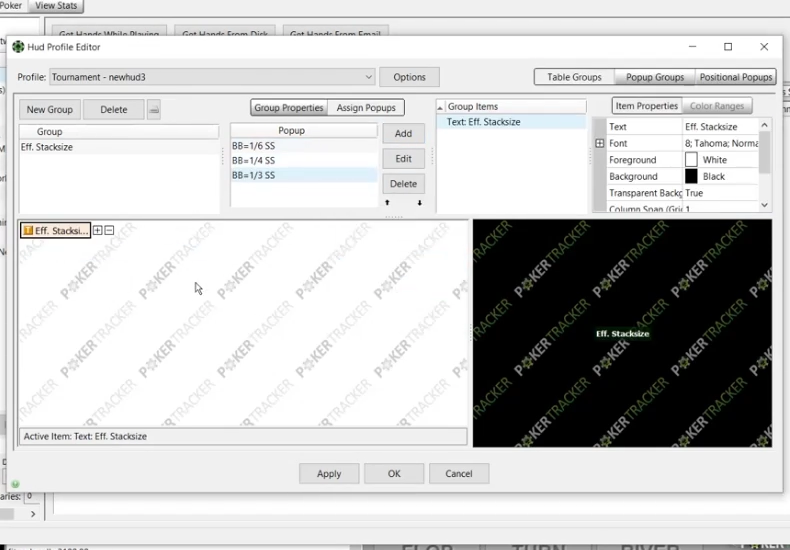This screenshot has height=550, width=790.
Task: Click the PokerTracker logo icon in title bar
Action: pos(18,47)
